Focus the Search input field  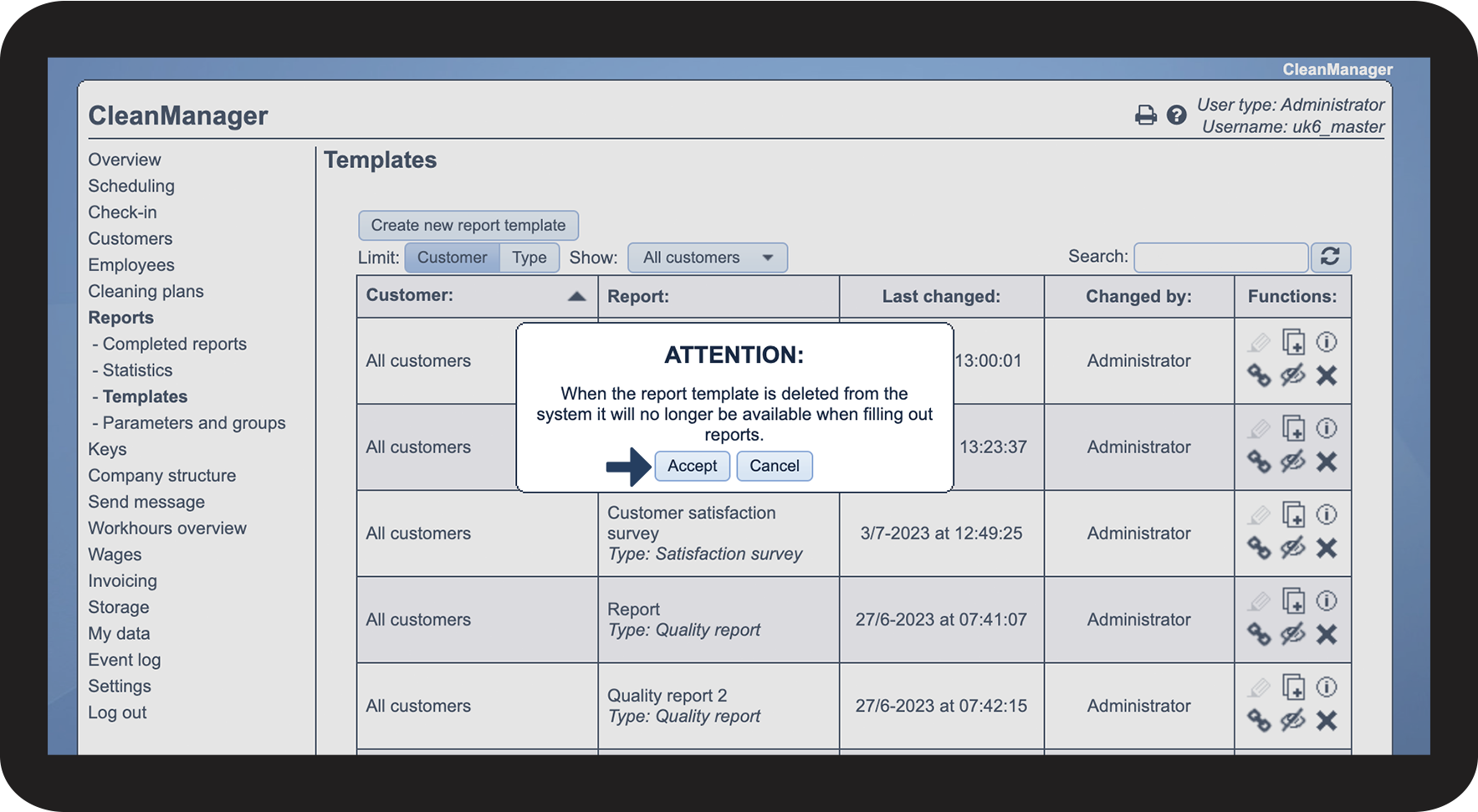[x=1220, y=257]
